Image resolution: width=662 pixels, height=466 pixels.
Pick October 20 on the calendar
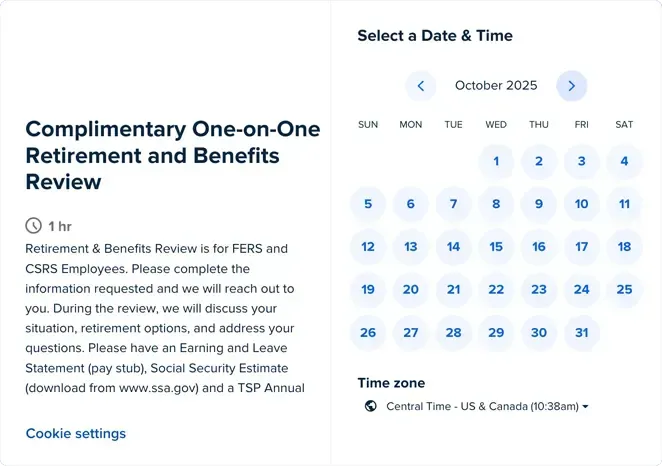[411, 290]
